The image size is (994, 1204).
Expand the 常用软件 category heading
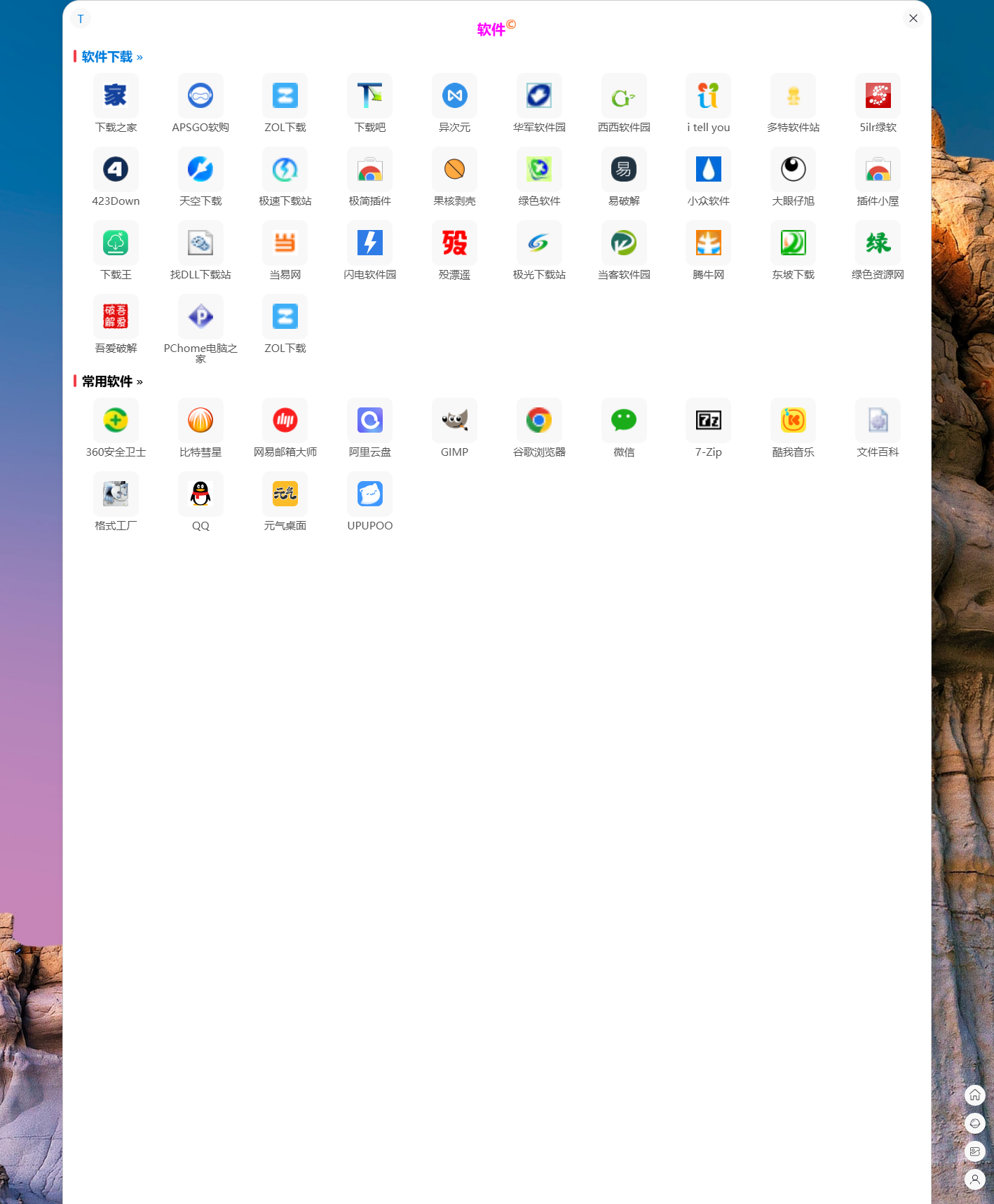click(x=111, y=381)
